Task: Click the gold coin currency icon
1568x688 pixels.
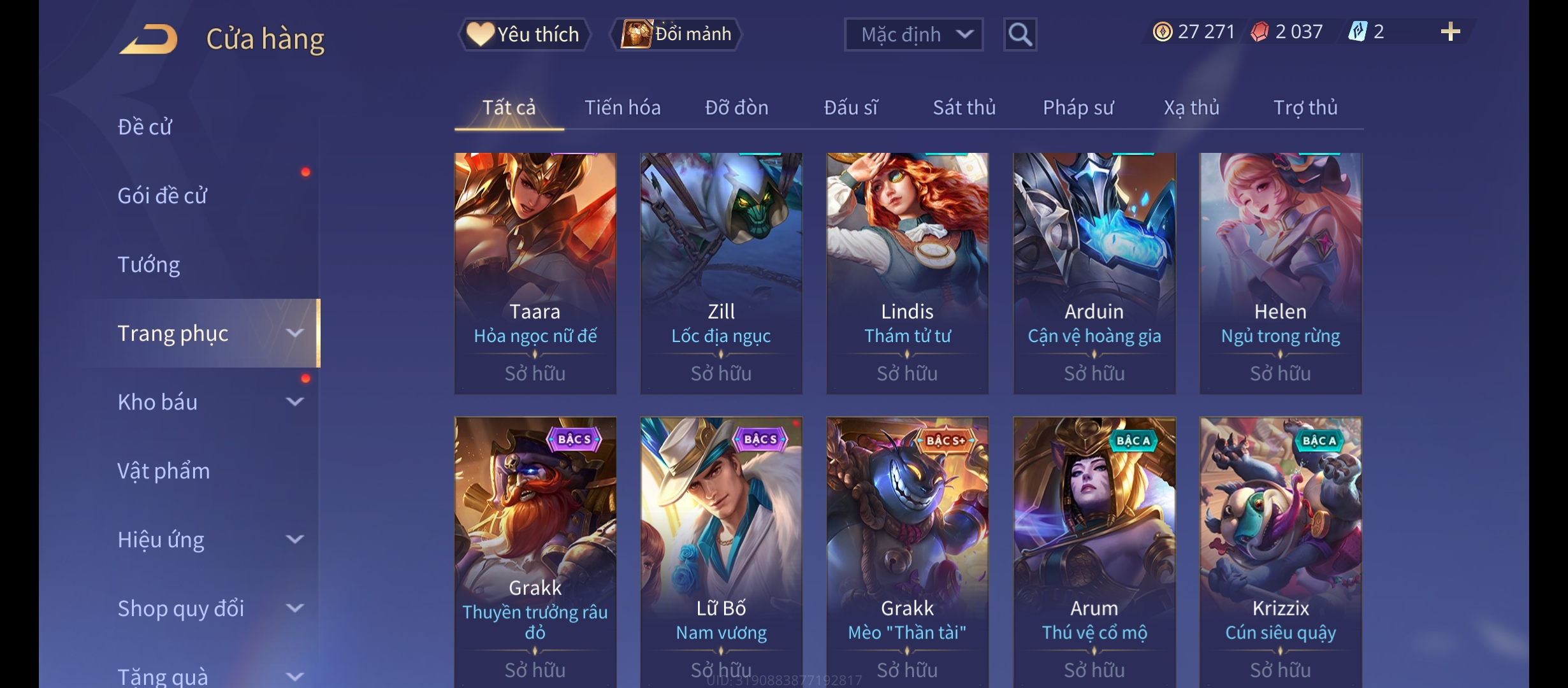Action: 1163,32
